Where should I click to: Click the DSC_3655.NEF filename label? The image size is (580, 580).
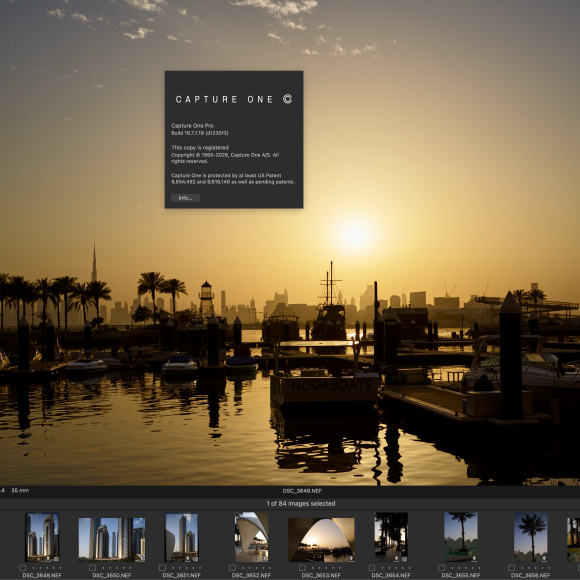(461, 576)
